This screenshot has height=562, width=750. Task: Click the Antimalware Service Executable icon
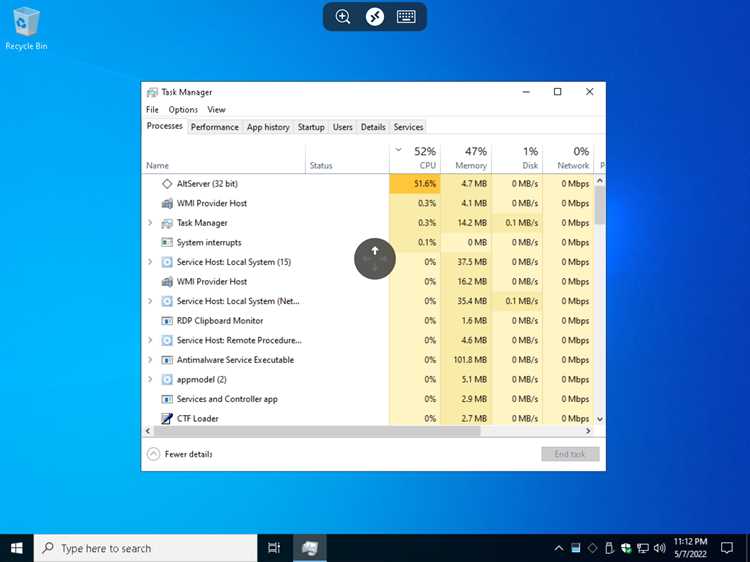tap(166, 360)
